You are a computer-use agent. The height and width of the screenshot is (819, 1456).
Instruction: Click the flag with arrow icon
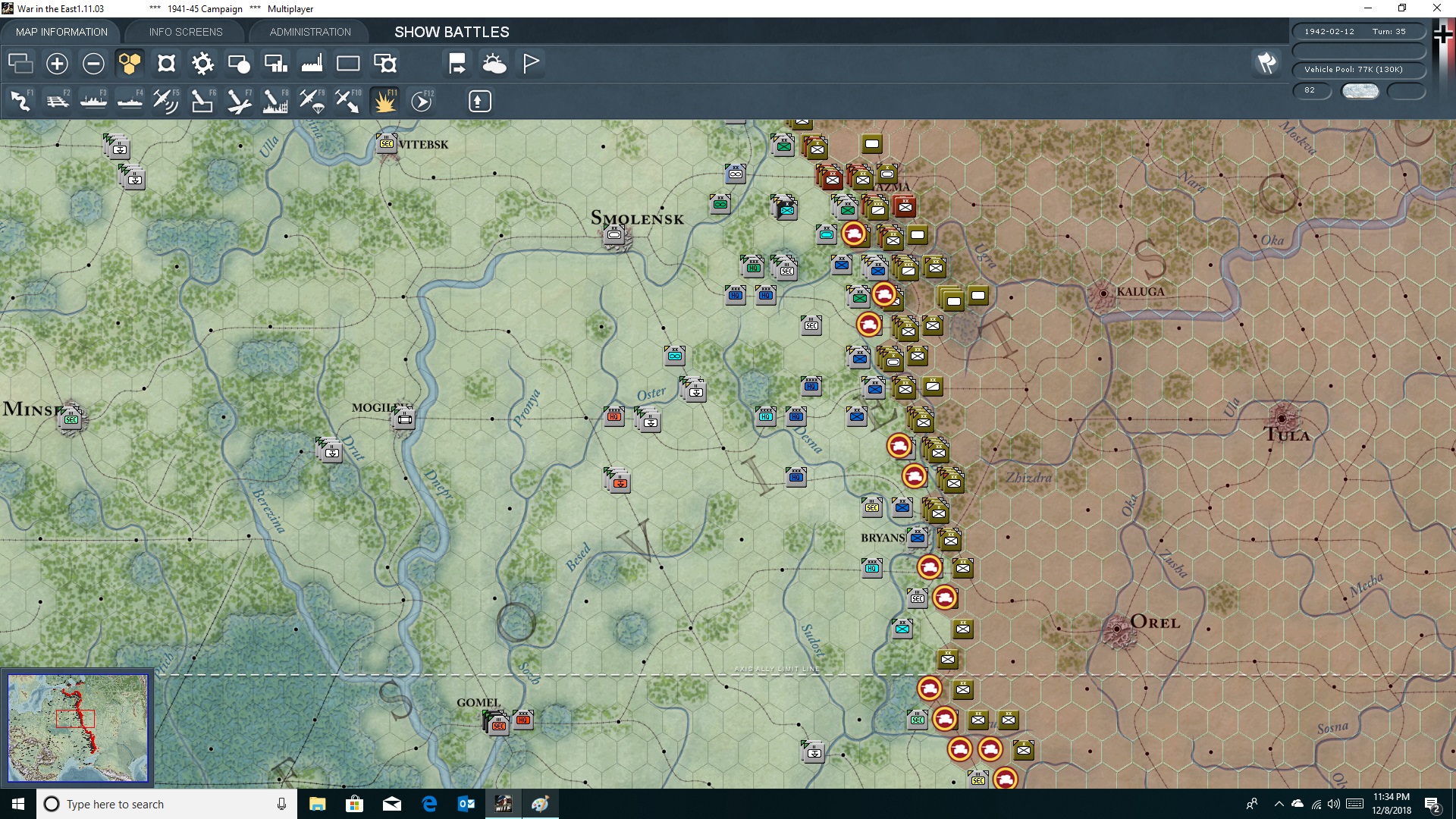[457, 64]
